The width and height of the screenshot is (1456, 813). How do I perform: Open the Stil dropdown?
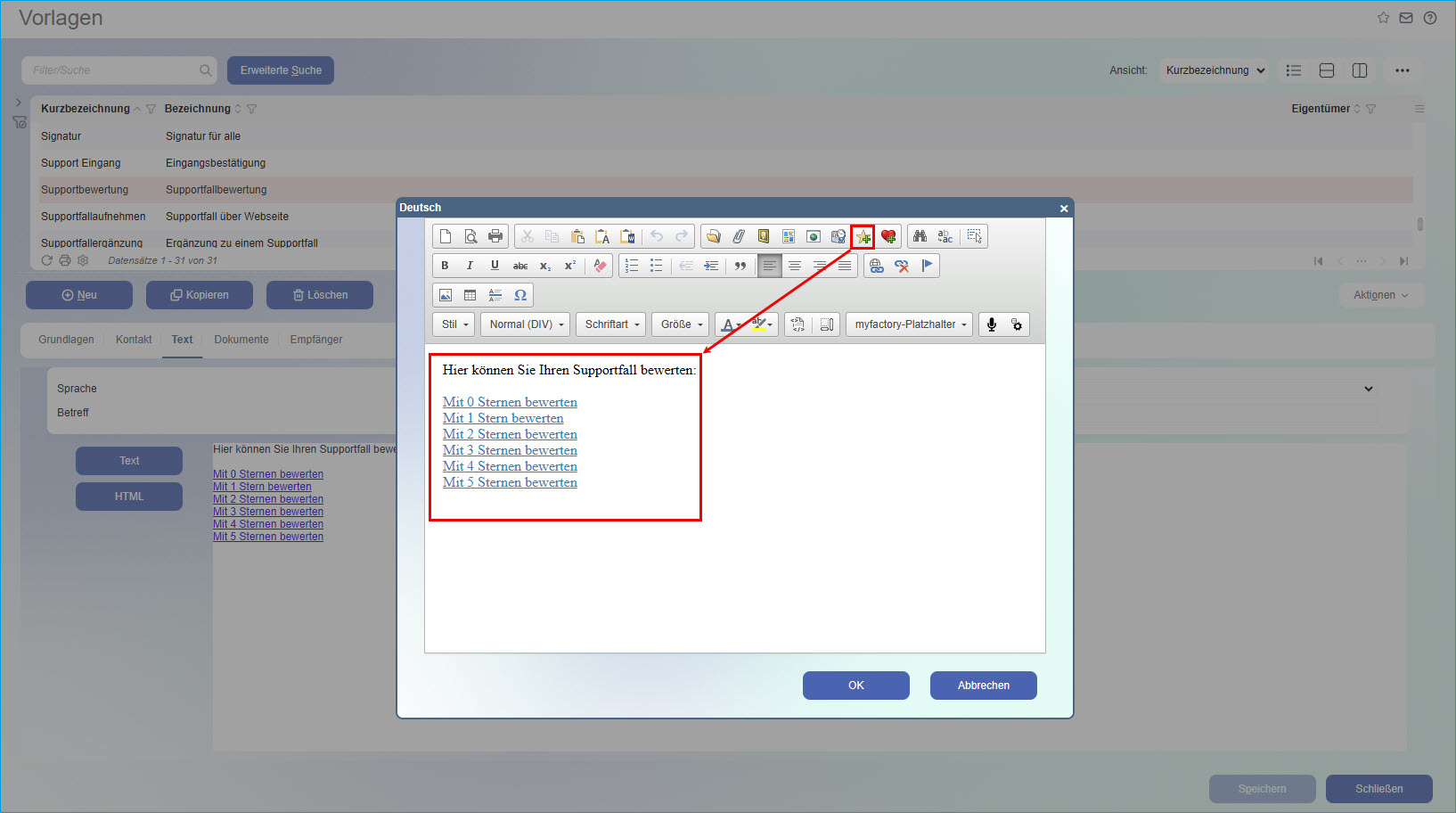[454, 324]
